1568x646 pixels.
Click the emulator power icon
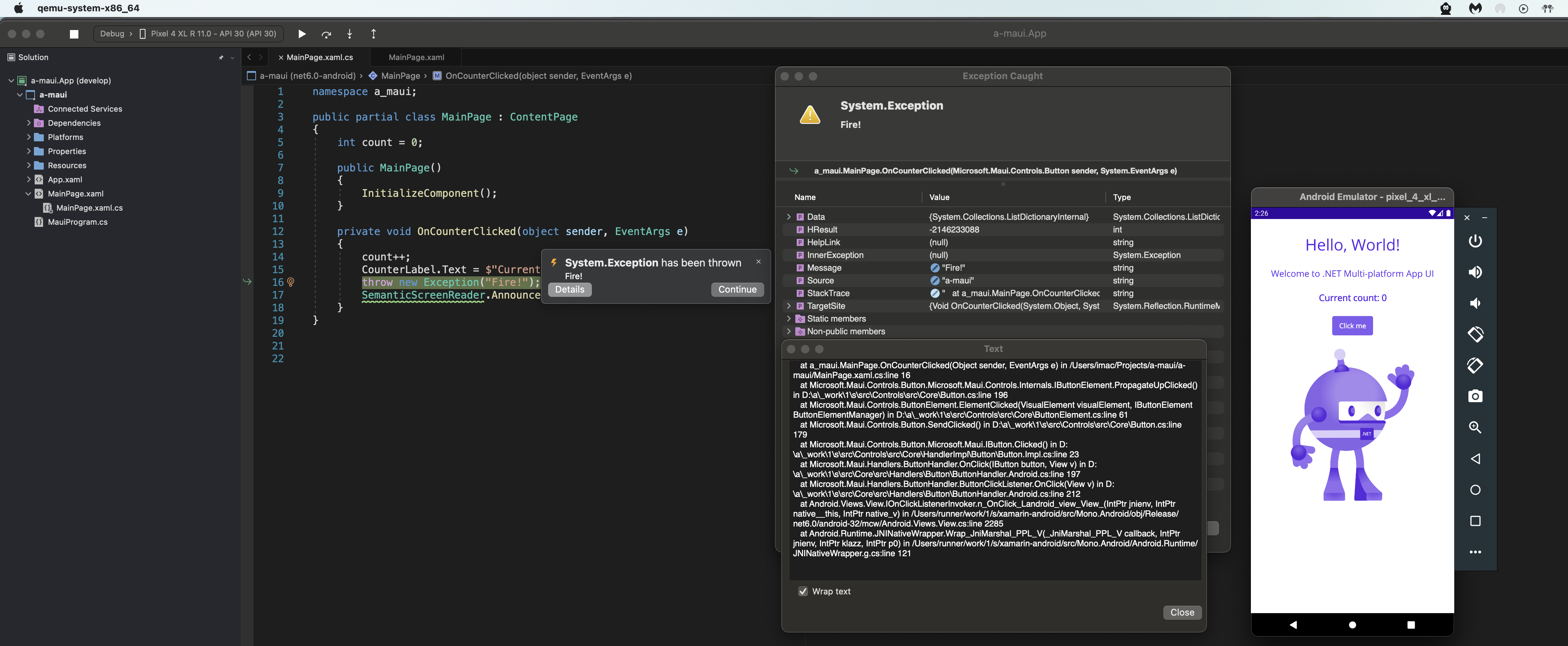[x=1475, y=241]
